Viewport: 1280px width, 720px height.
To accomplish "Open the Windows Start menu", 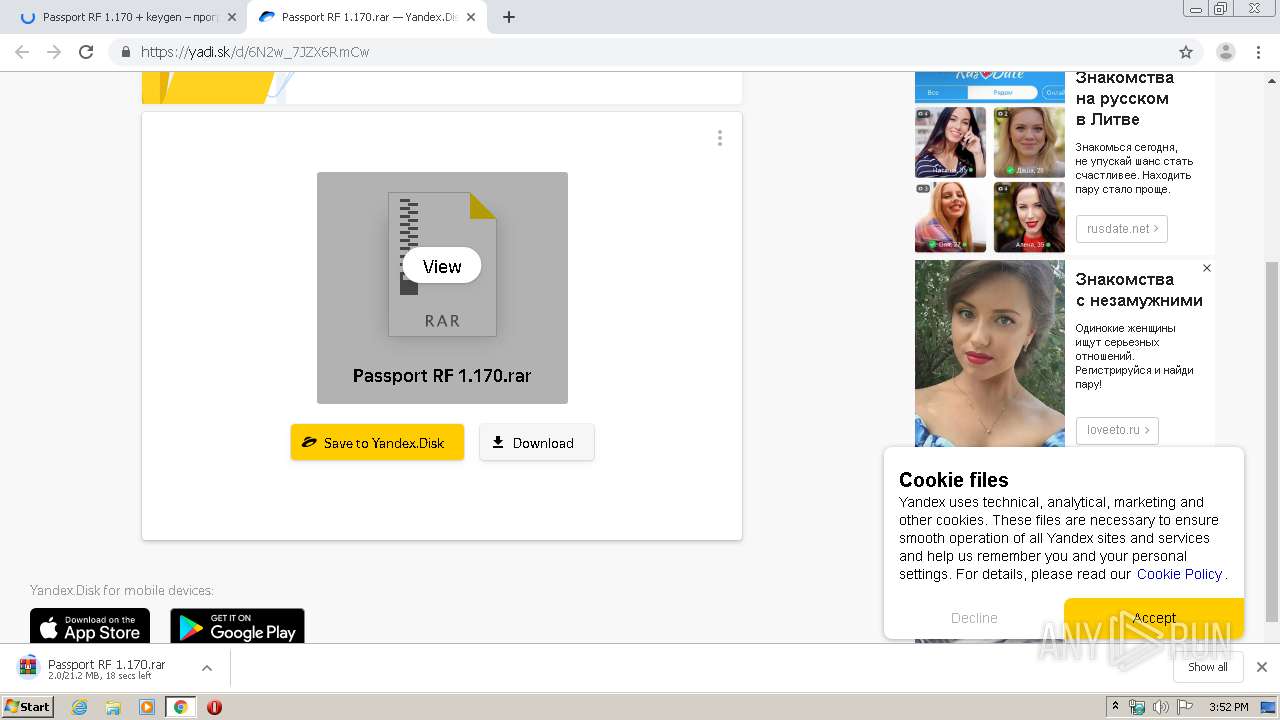I will [28, 707].
